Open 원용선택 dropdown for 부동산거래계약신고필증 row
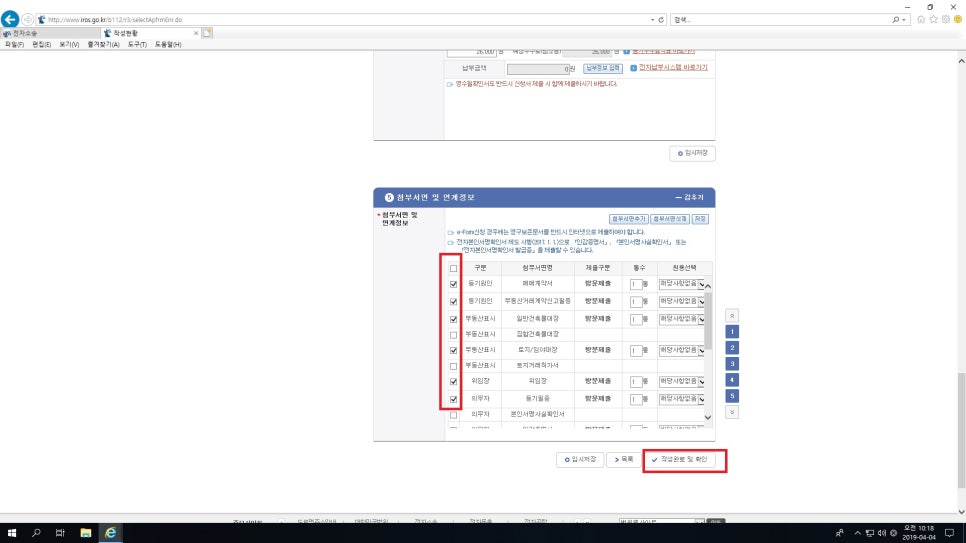This screenshot has height=543, width=966. point(681,301)
